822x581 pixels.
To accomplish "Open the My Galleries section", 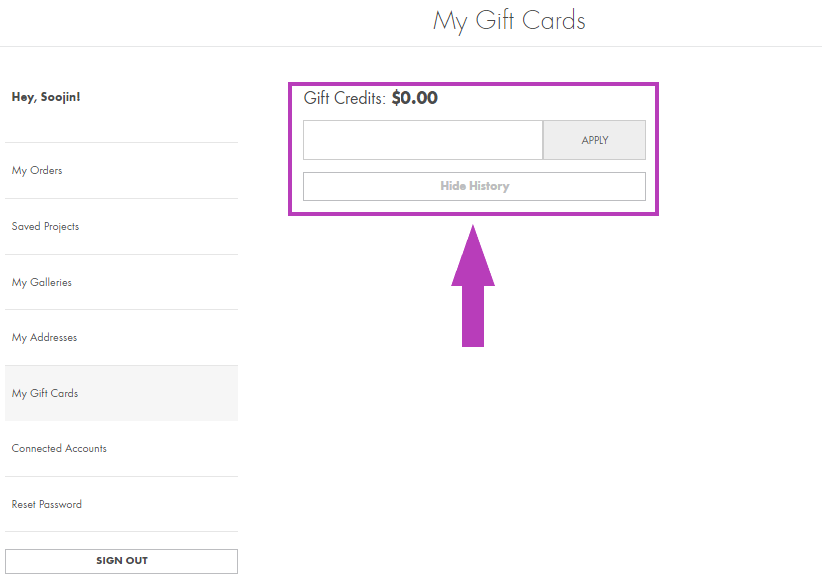I will (42, 283).
